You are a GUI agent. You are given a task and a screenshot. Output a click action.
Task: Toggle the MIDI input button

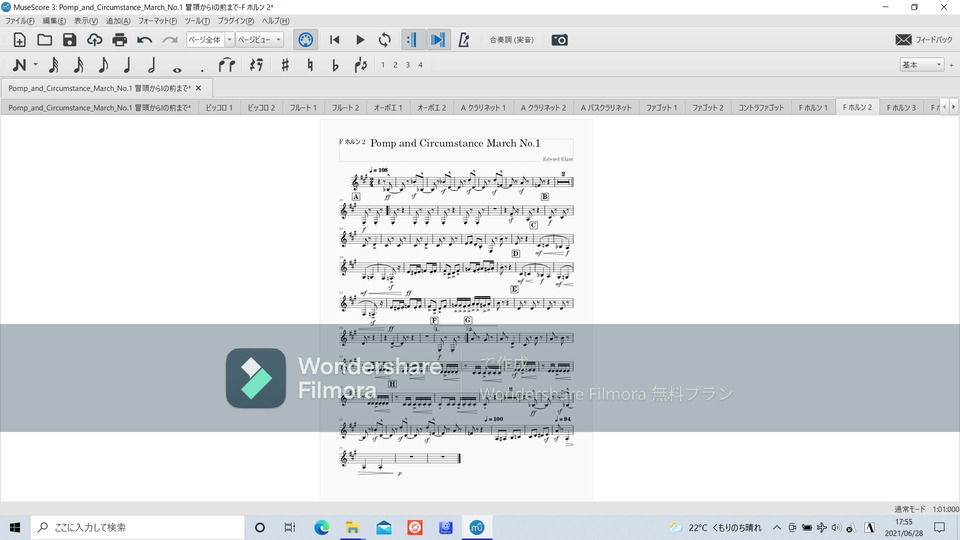coord(306,40)
